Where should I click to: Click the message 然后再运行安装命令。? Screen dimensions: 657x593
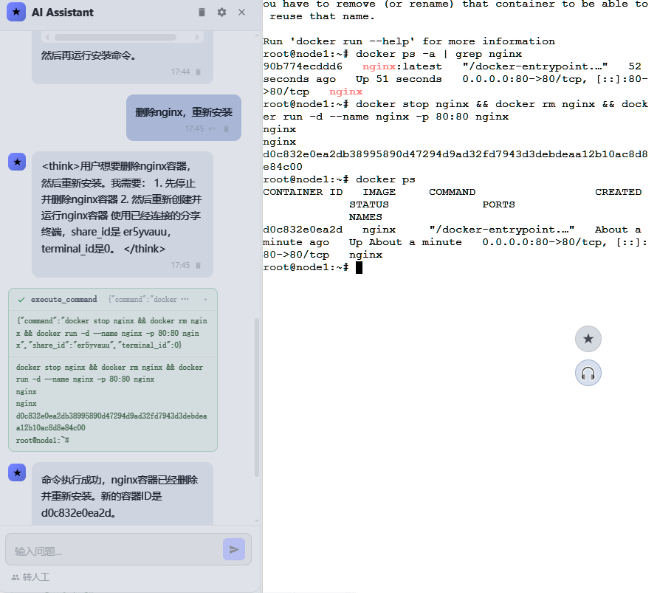[x=88, y=55]
